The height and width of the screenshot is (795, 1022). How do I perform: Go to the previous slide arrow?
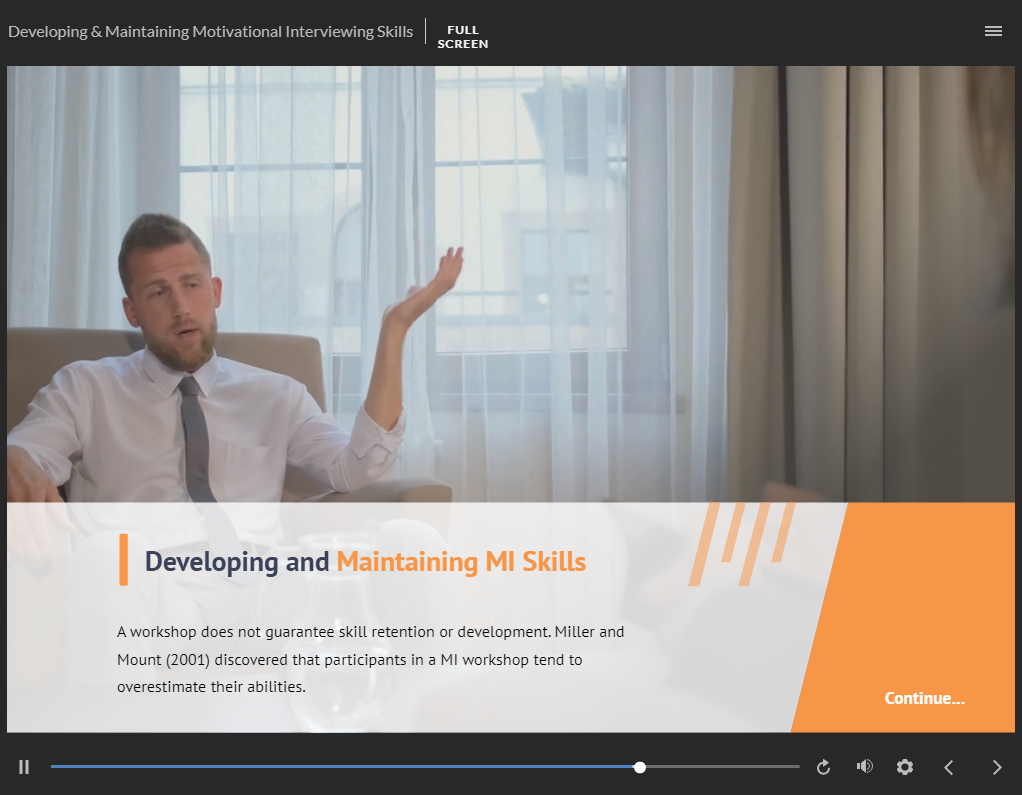click(x=949, y=767)
